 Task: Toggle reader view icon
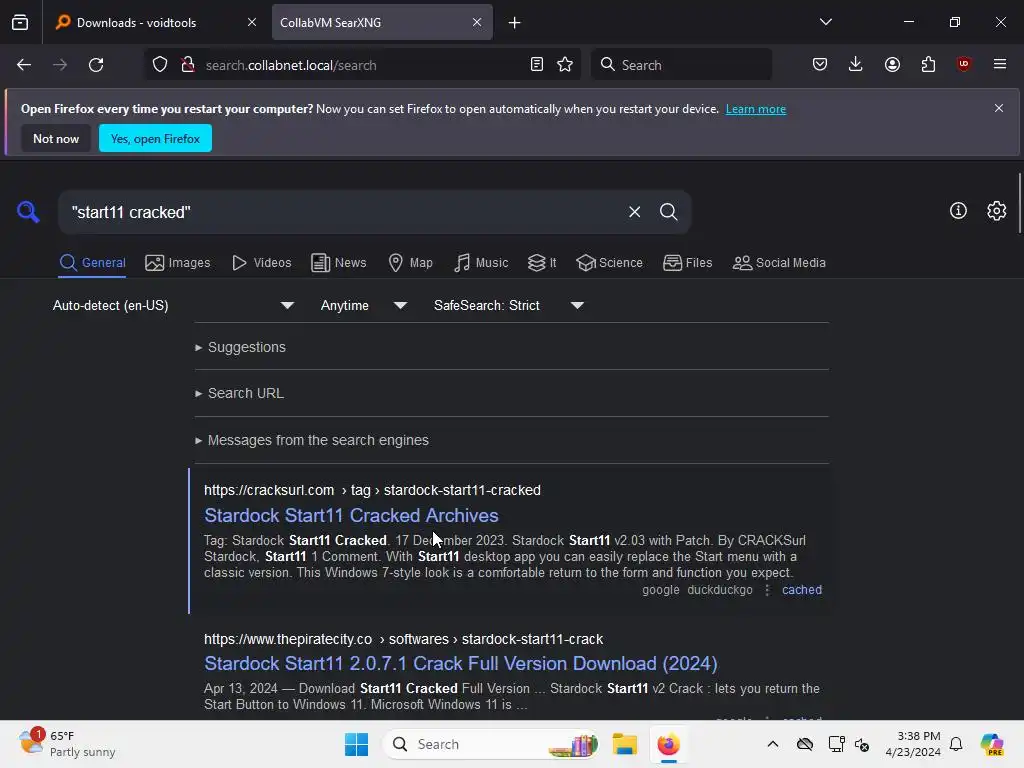536,65
